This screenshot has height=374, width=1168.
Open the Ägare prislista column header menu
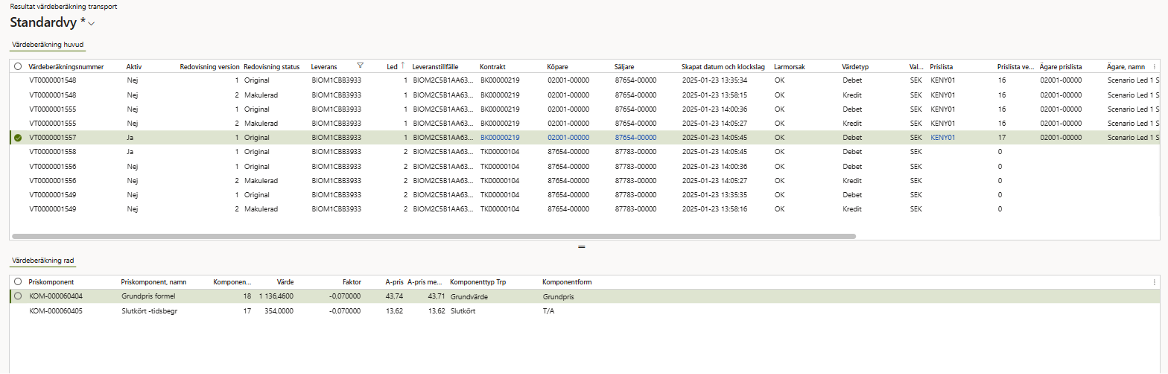point(1061,66)
